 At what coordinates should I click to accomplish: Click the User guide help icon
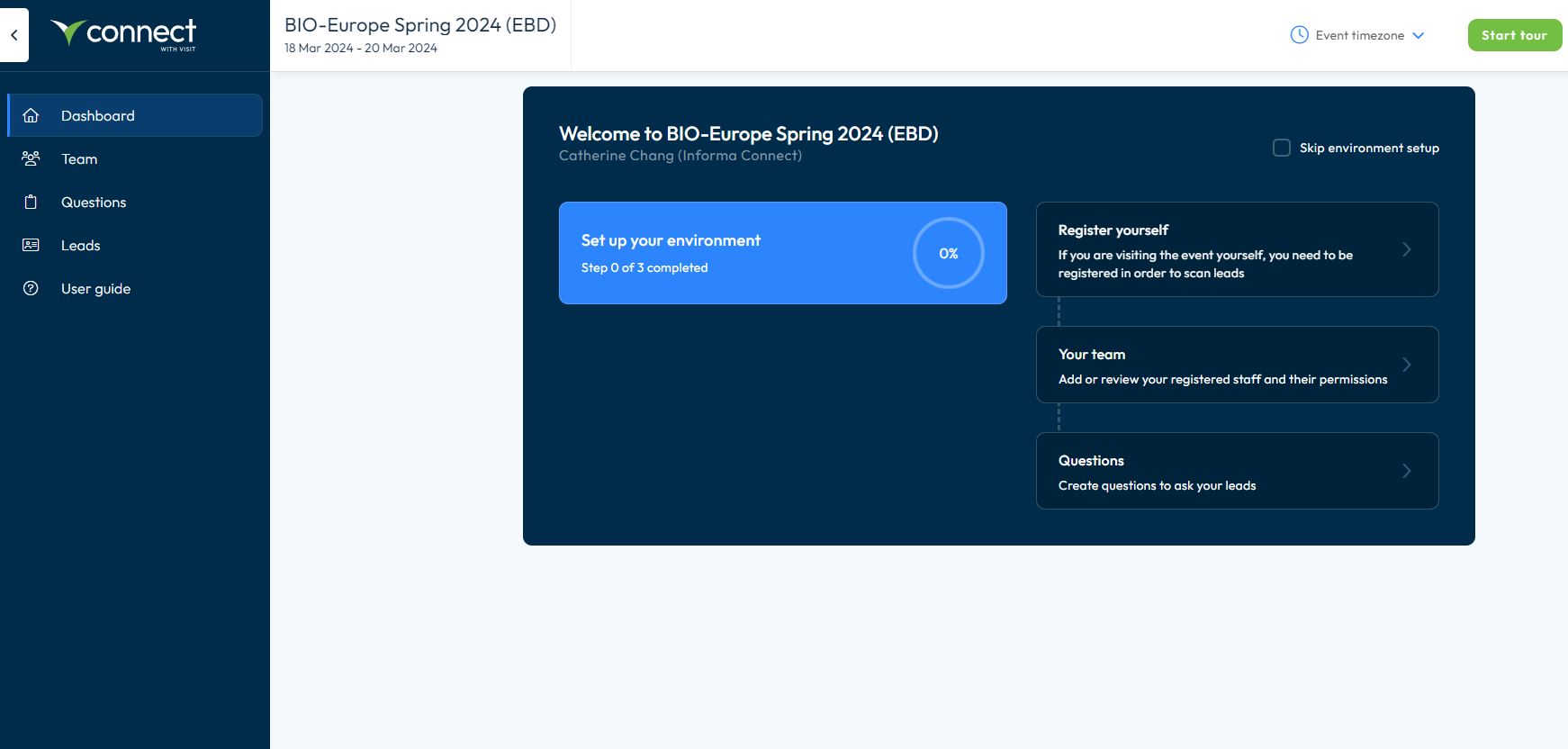point(31,288)
